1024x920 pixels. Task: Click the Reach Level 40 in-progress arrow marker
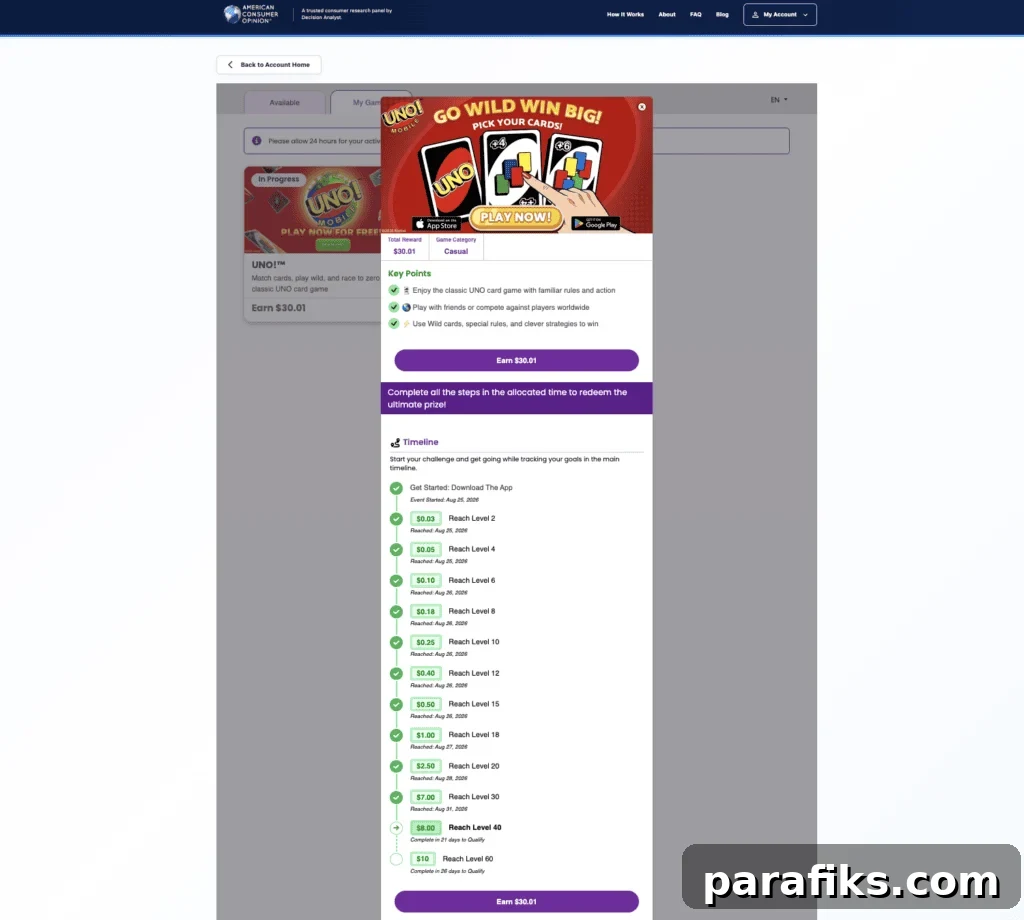pyautogui.click(x=396, y=828)
